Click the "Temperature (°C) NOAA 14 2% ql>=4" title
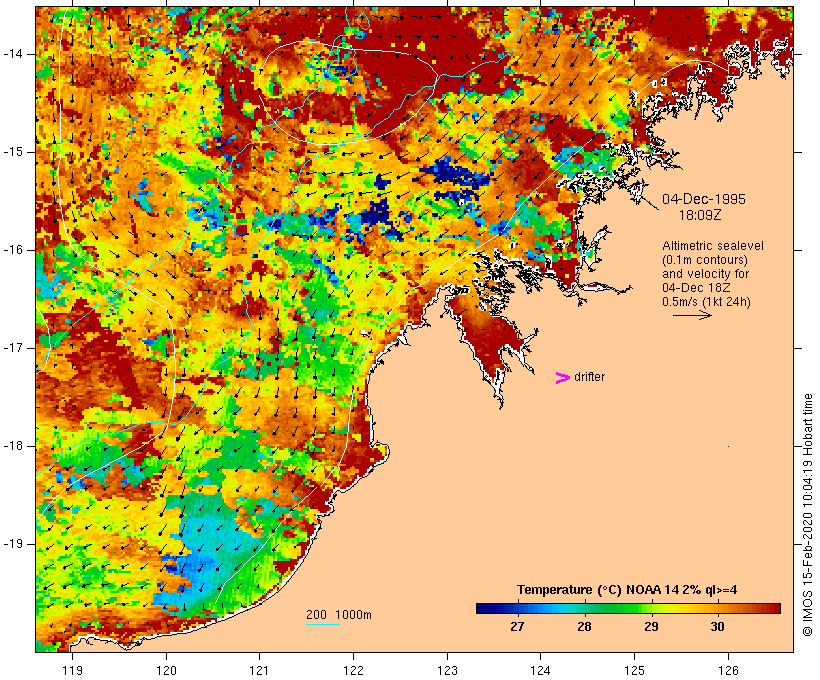The image size is (820, 680). point(627,590)
